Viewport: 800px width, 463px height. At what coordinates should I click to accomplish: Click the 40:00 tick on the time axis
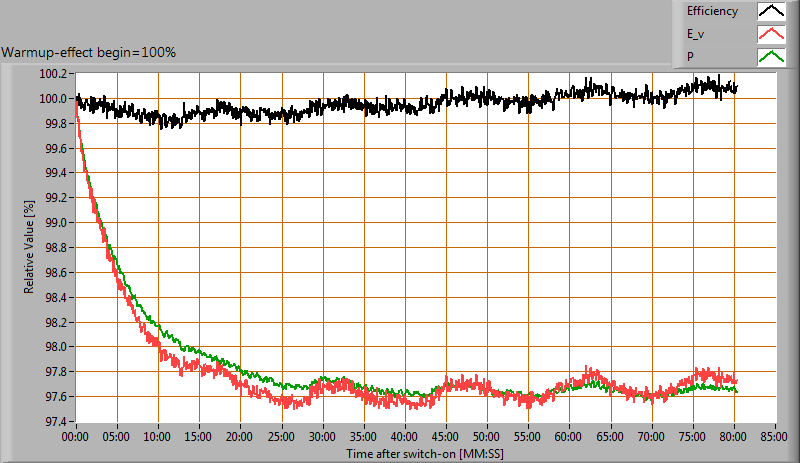point(404,437)
